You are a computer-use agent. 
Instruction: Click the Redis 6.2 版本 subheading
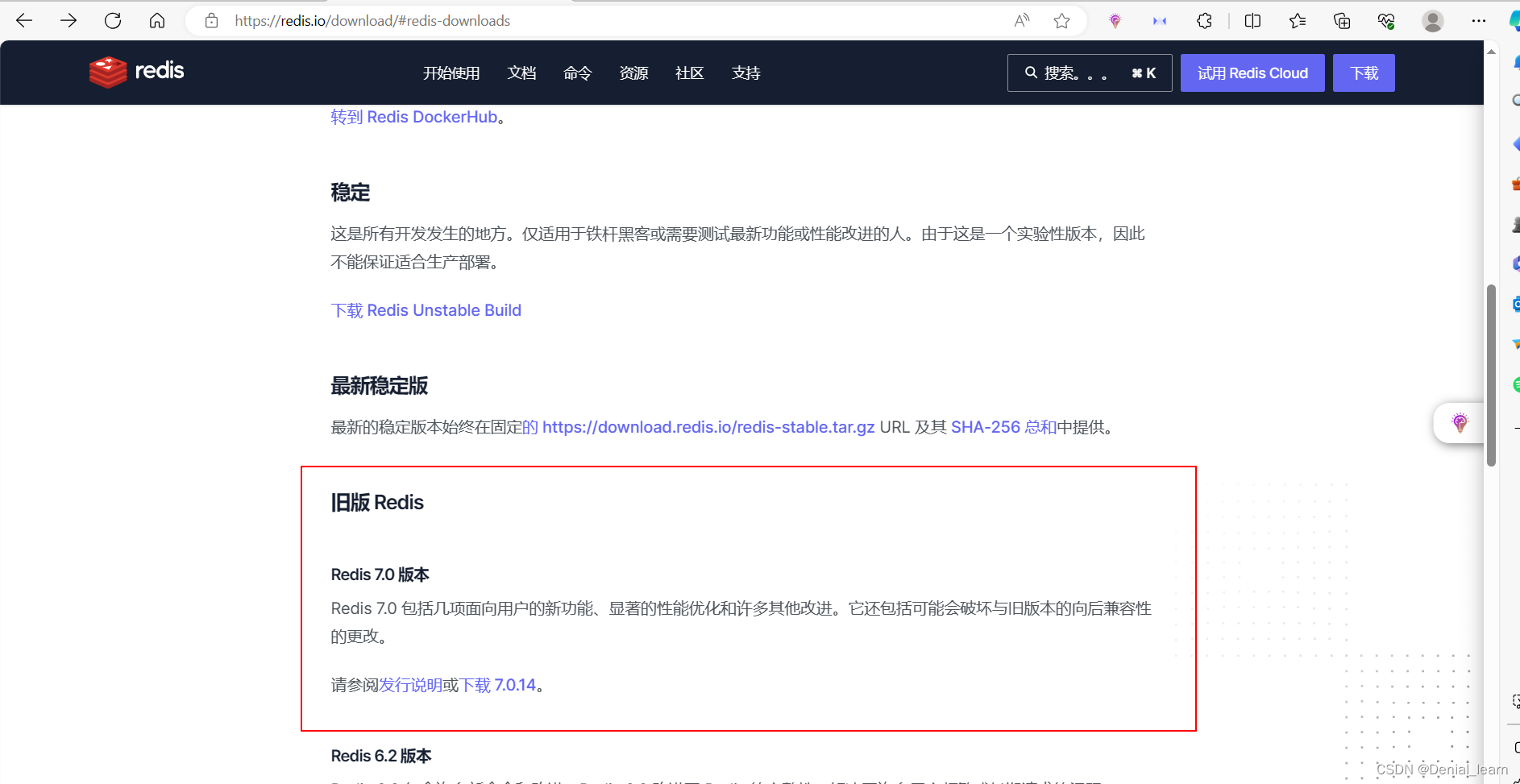coord(381,756)
